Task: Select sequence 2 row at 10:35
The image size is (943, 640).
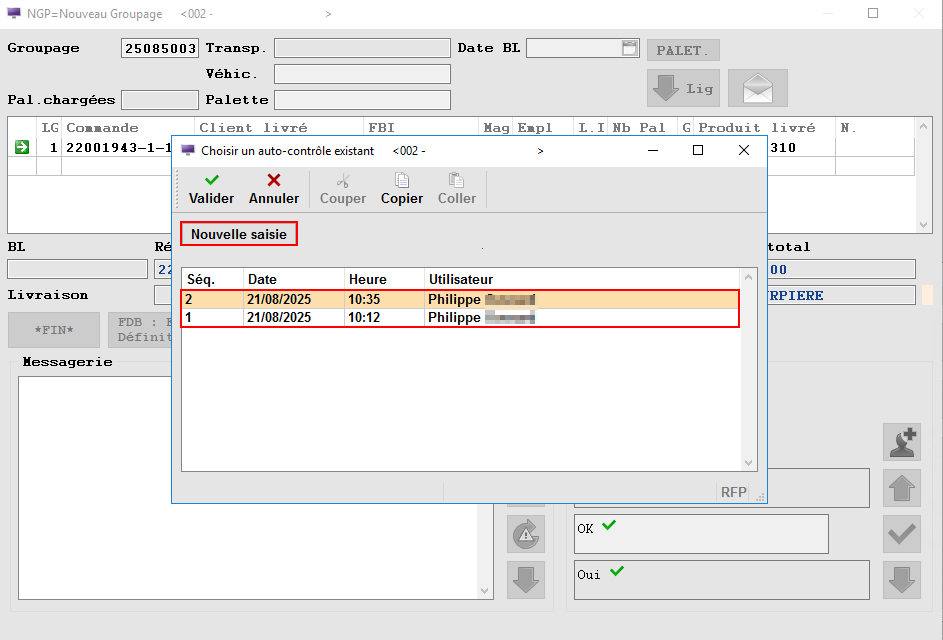Action: [x=460, y=299]
